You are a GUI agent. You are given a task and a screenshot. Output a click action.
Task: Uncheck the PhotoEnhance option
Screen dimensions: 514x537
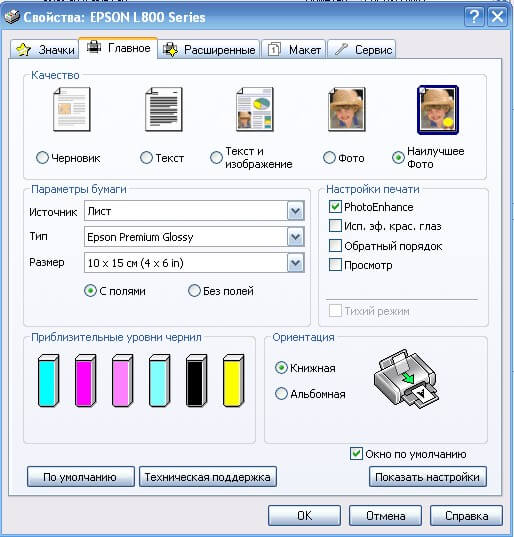point(335,207)
